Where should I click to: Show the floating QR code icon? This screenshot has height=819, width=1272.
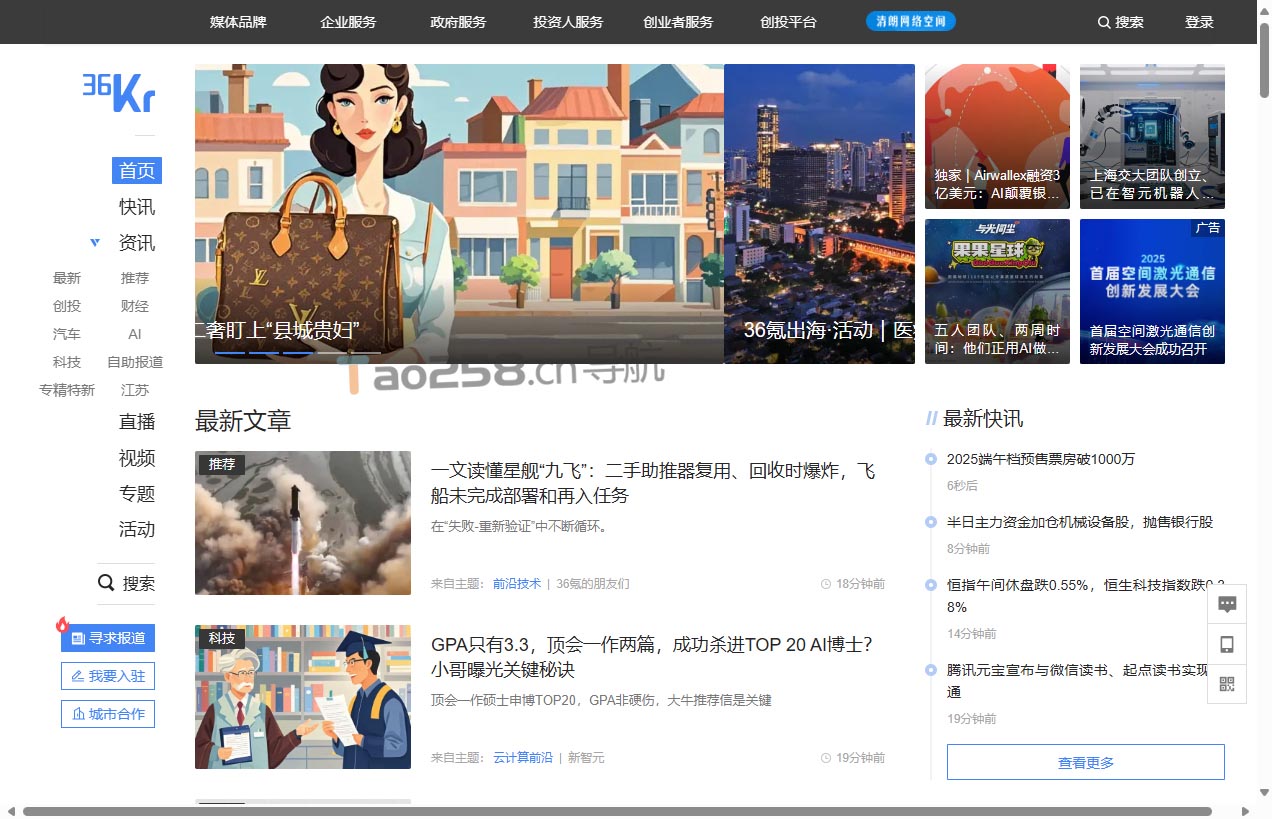coord(1228,684)
